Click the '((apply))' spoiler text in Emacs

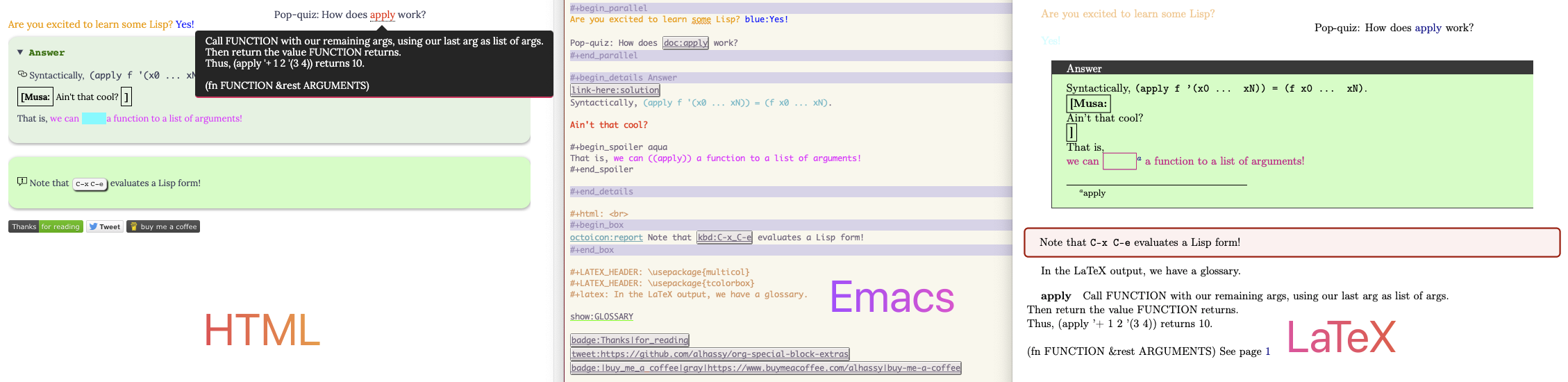point(669,158)
